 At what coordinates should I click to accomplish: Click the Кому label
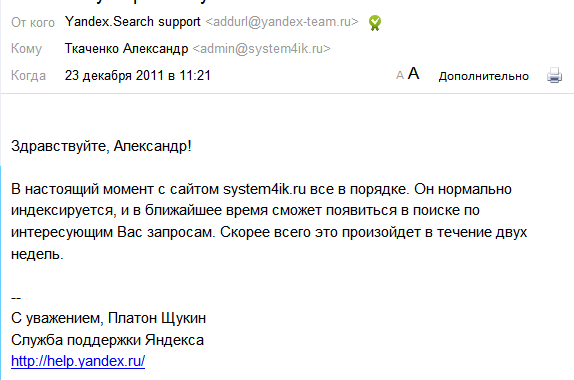(x=26, y=49)
